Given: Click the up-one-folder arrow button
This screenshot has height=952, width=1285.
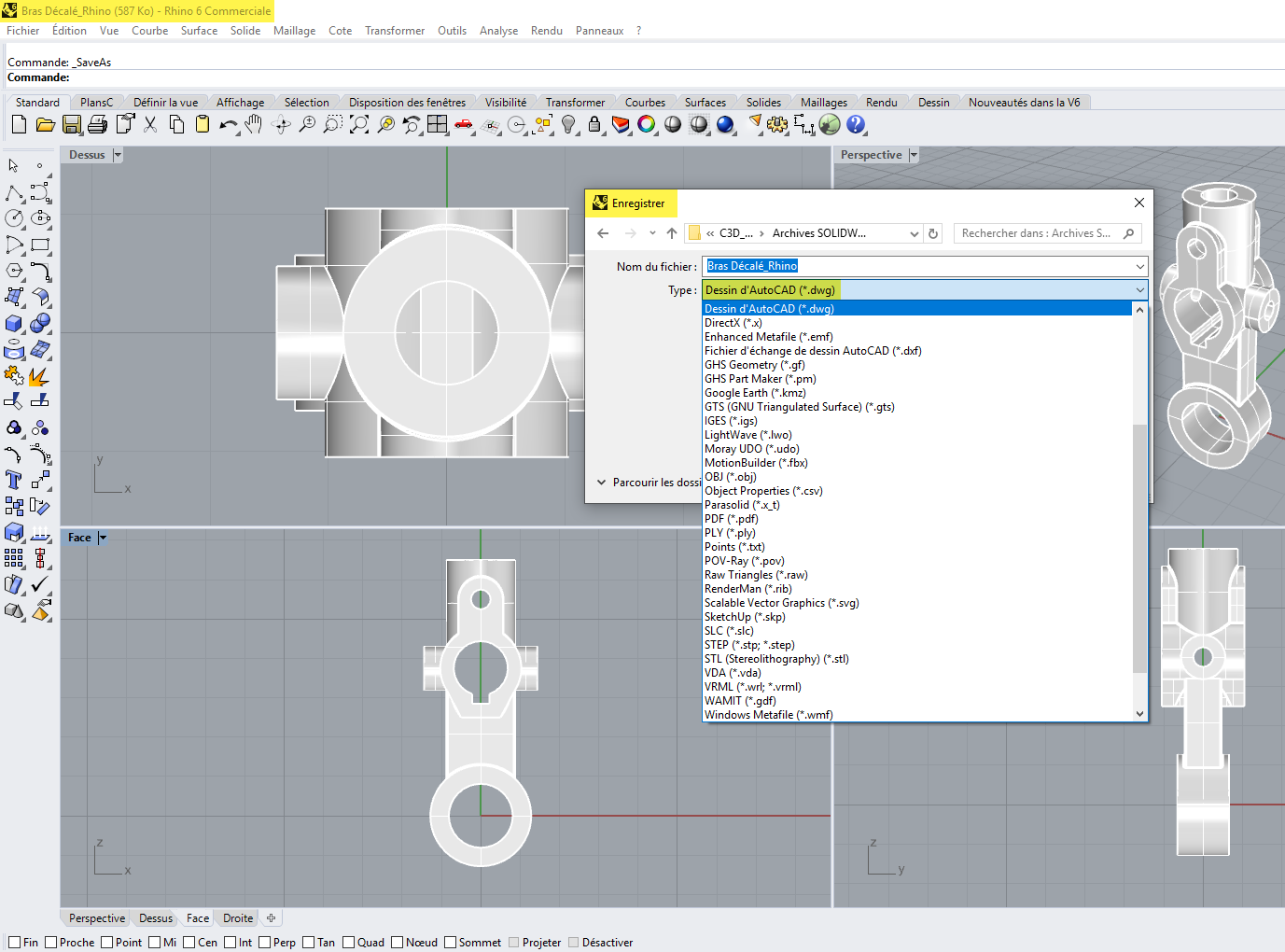Looking at the screenshot, I should click(671, 232).
